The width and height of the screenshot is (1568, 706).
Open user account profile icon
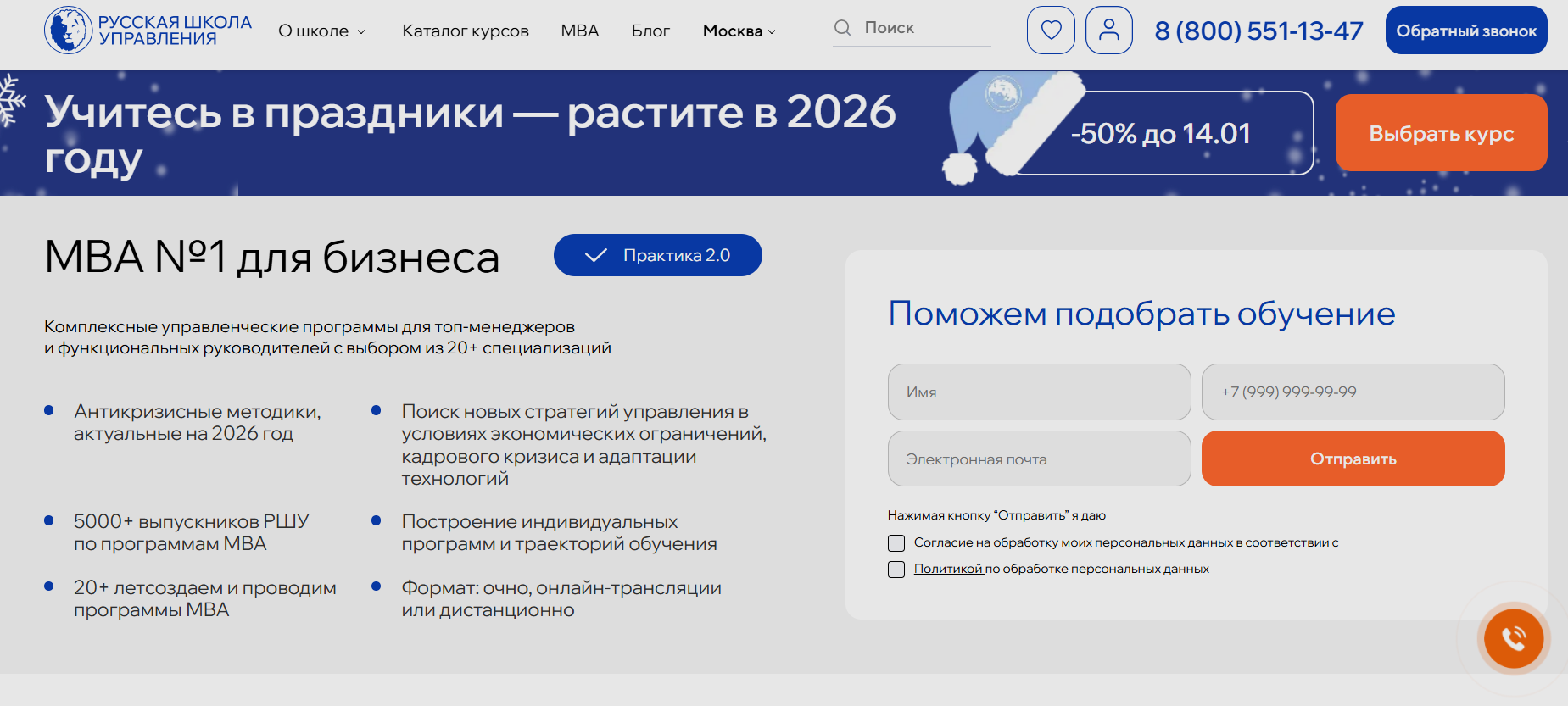pos(1108,31)
